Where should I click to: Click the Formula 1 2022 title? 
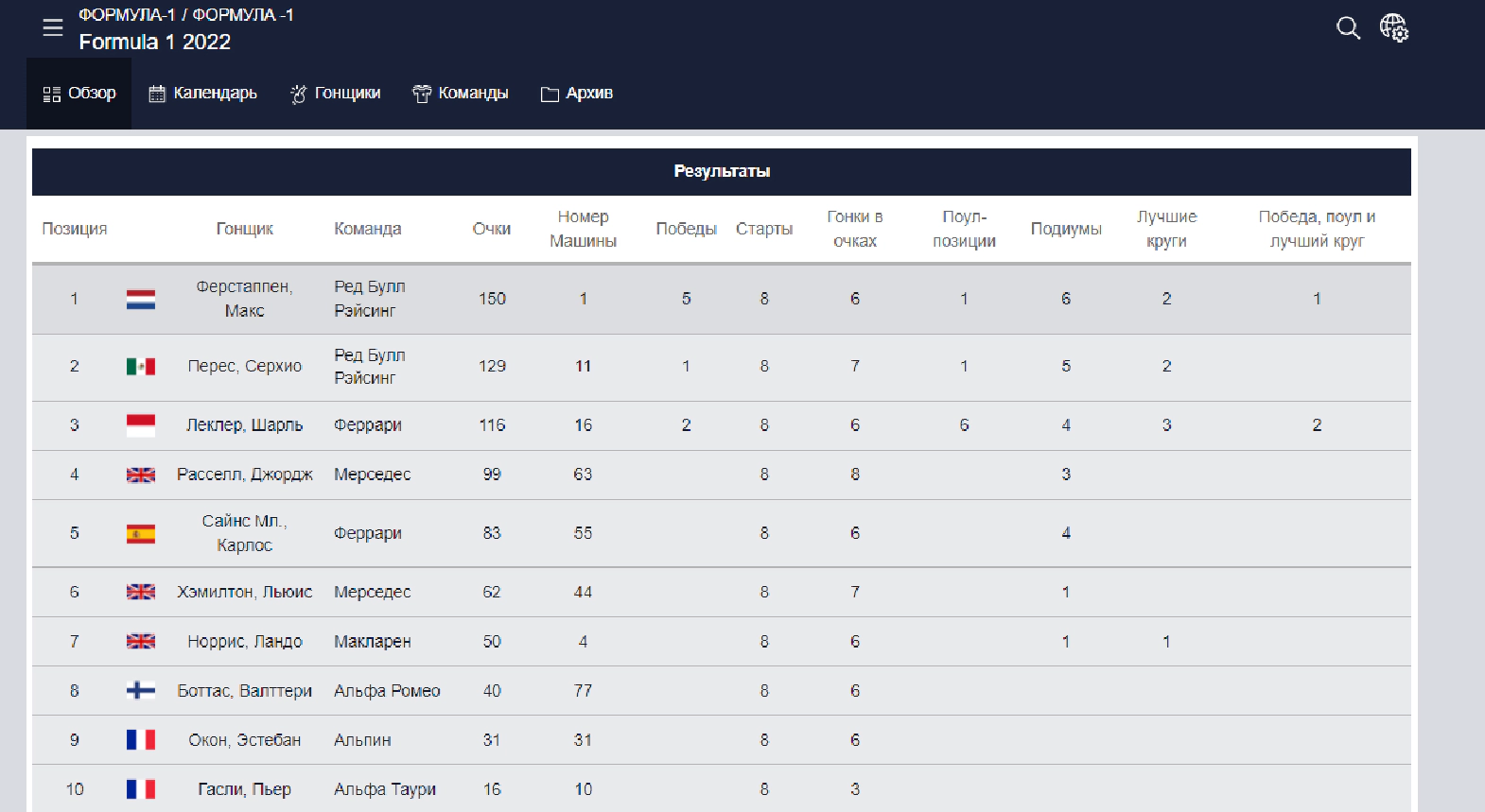coord(155,42)
